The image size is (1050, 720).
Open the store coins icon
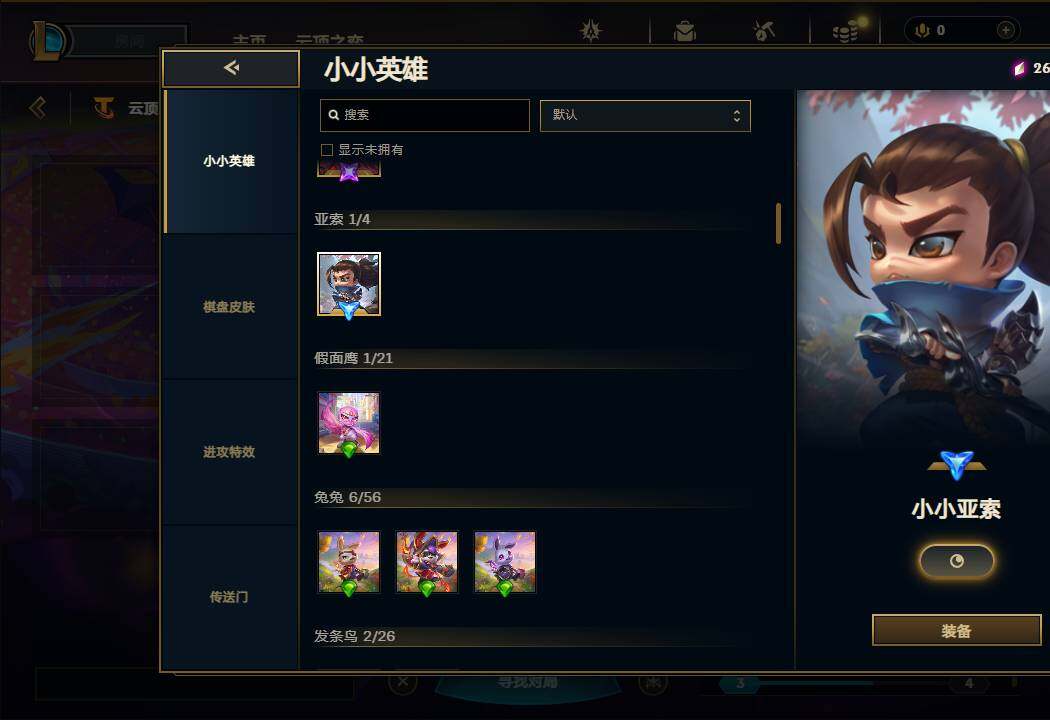point(845,31)
